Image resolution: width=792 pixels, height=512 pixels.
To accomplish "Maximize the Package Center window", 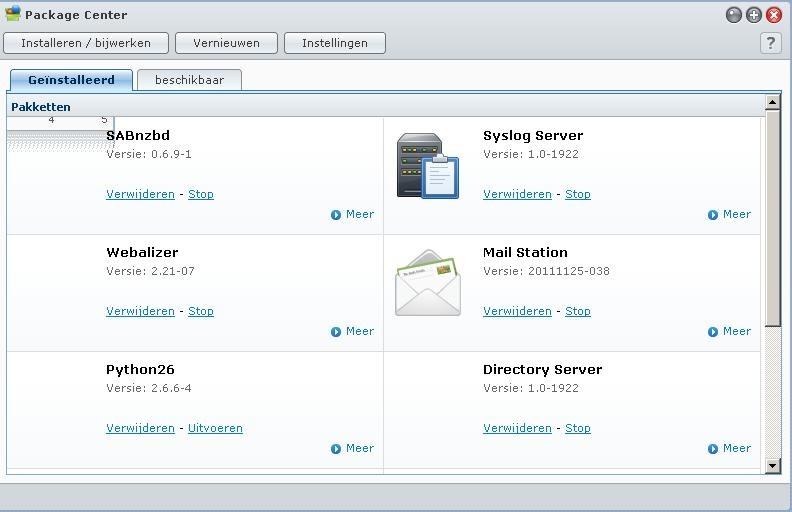I will 754,15.
